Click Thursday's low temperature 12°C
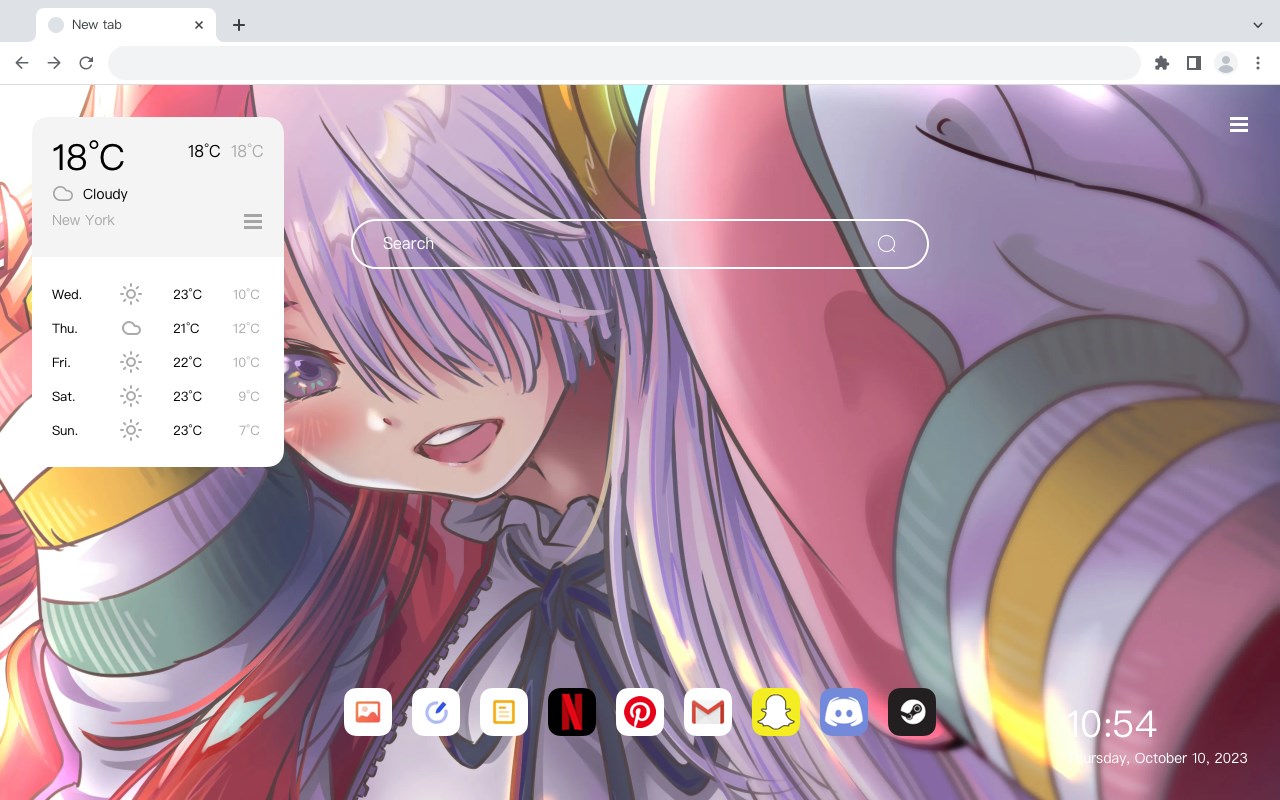This screenshot has height=800, width=1280. (x=246, y=328)
